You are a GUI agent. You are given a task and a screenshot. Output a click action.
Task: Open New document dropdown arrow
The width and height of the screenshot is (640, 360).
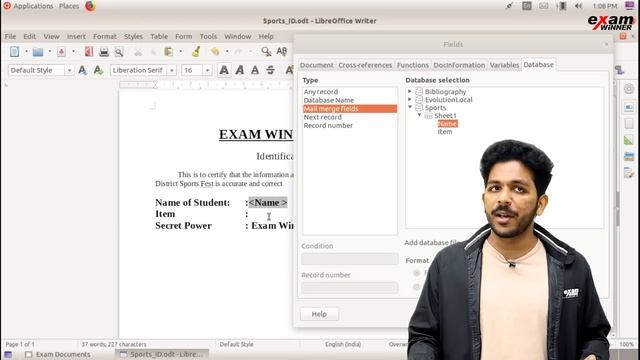(26, 52)
